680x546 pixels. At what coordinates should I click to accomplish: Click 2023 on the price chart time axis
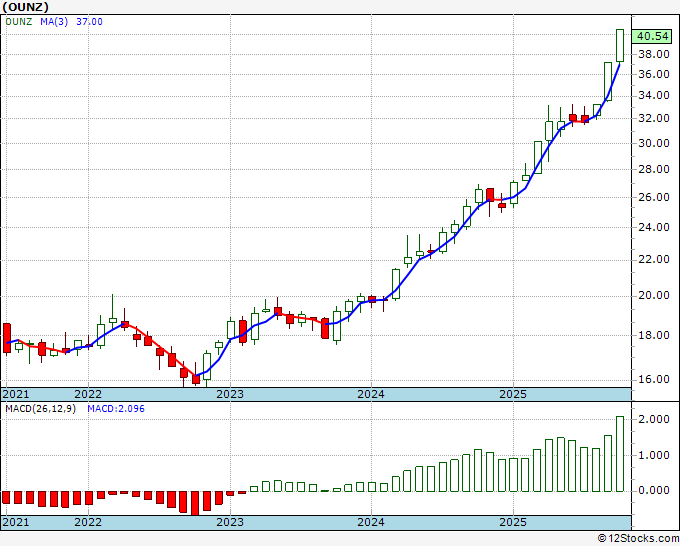(230, 394)
